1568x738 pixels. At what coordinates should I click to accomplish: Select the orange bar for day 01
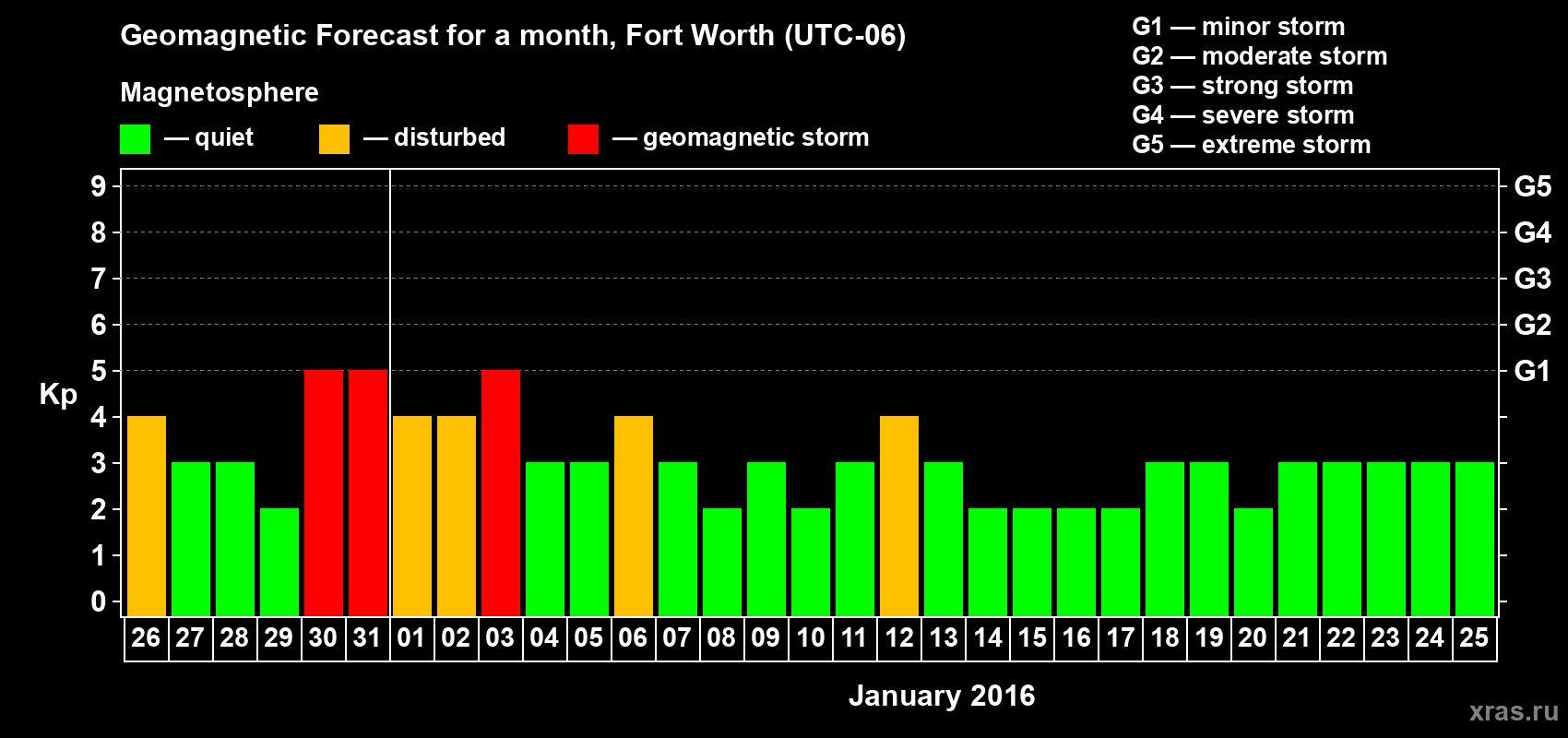click(x=412, y=517)
